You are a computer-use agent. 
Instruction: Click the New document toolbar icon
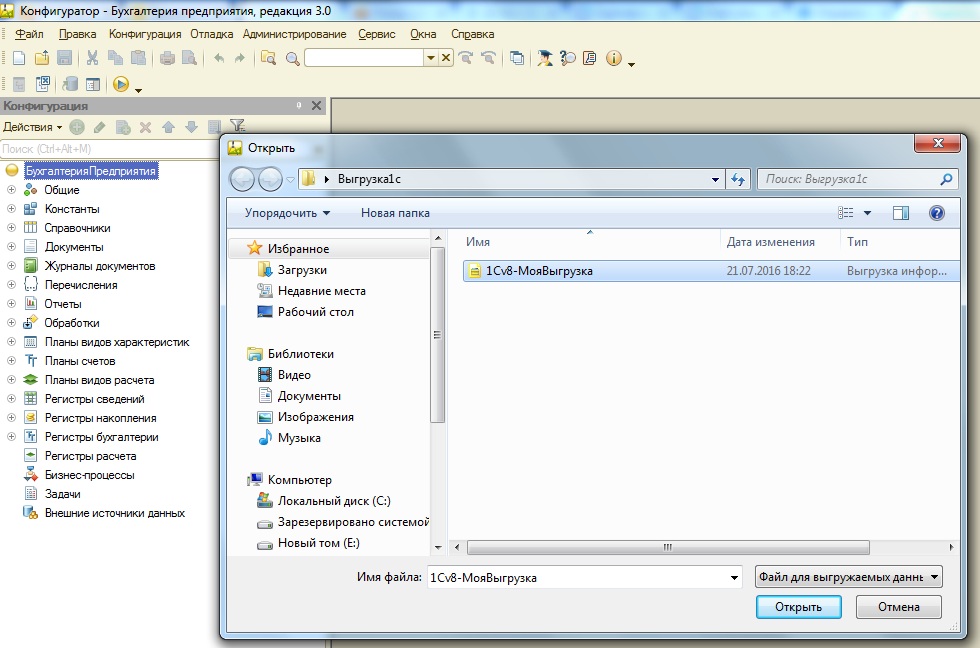point(19,58)
